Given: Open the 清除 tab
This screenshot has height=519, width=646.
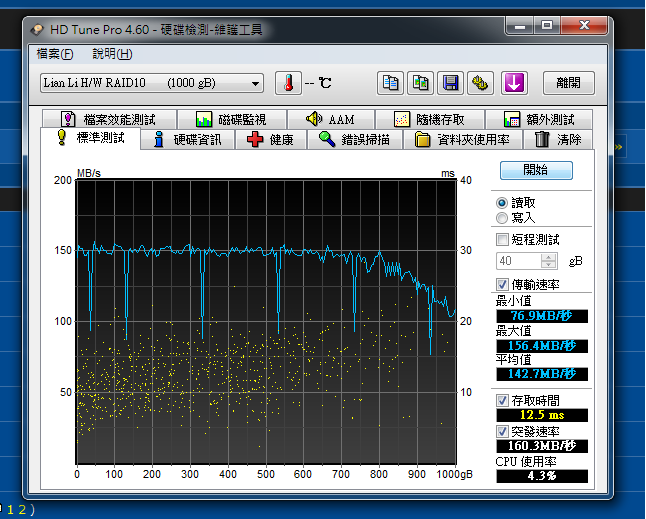Looking at the screenshot, I should tap(559, 140).
